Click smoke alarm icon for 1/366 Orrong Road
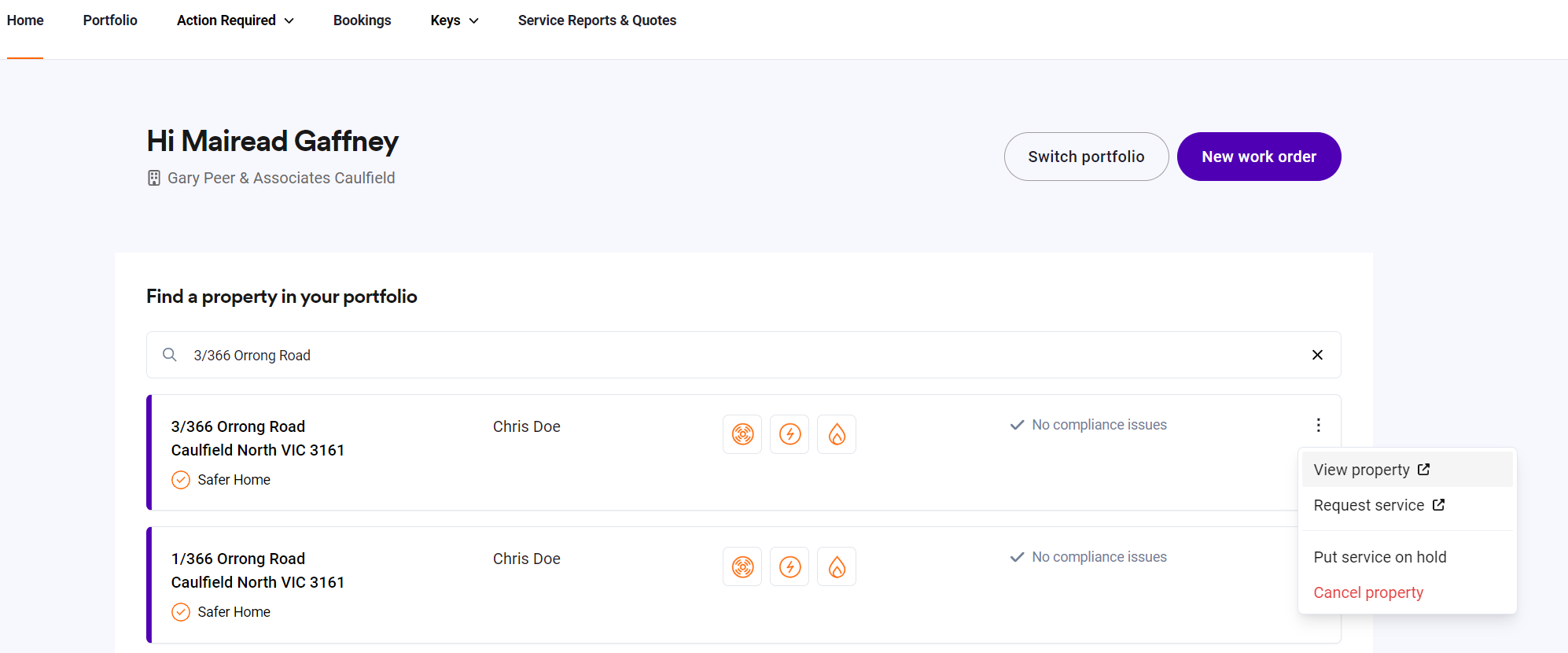Image resolution: width=1568 pixels, height=653 pixels. coord(742,566)
